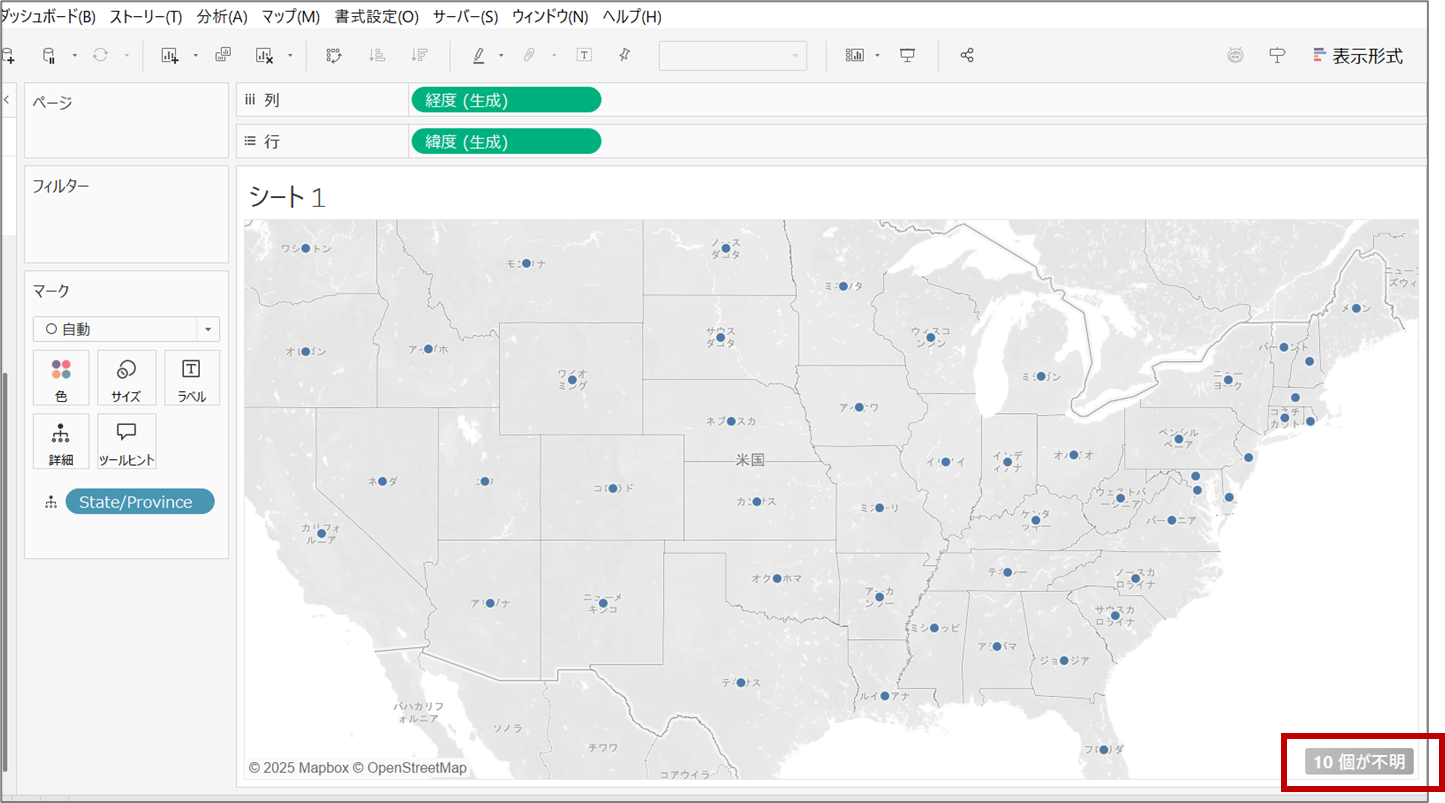The image size is (1445, 803).
Task: Click the pause auto updates data icon
Action: point(48,56)
